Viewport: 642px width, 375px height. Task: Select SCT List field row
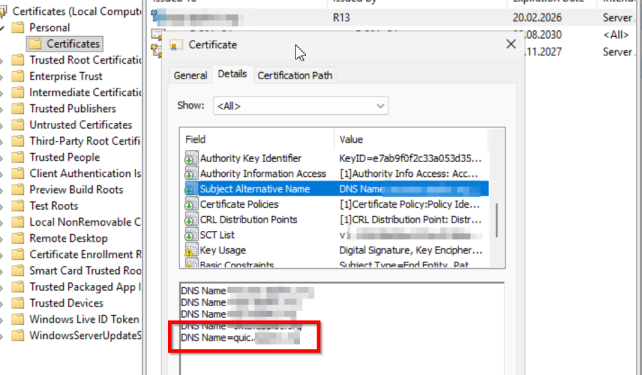click(x=336, y=235)
